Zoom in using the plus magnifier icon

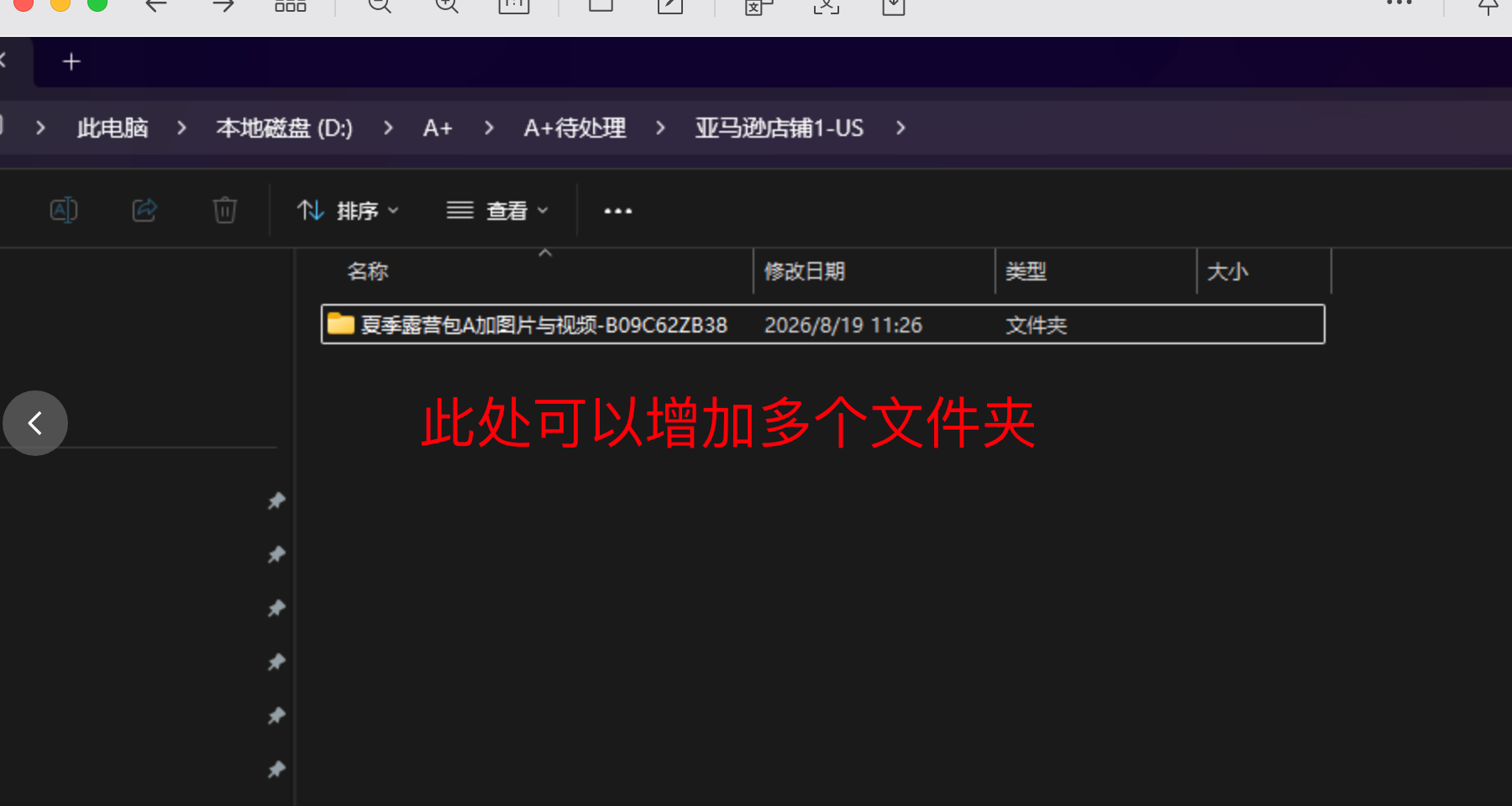coord(446,5)
